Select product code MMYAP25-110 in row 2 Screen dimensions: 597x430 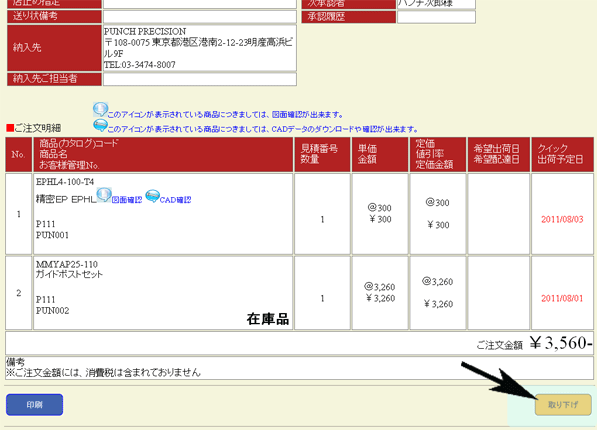[x=67, y=264]
